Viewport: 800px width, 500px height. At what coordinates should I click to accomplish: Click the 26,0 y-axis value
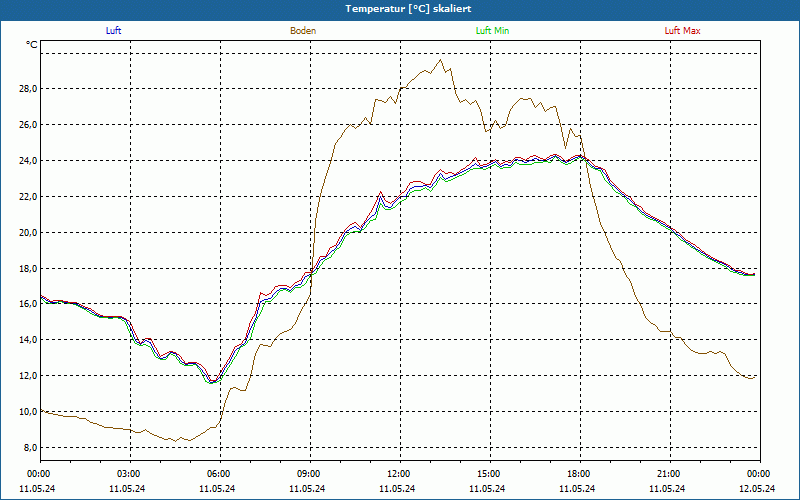point(28,125)
